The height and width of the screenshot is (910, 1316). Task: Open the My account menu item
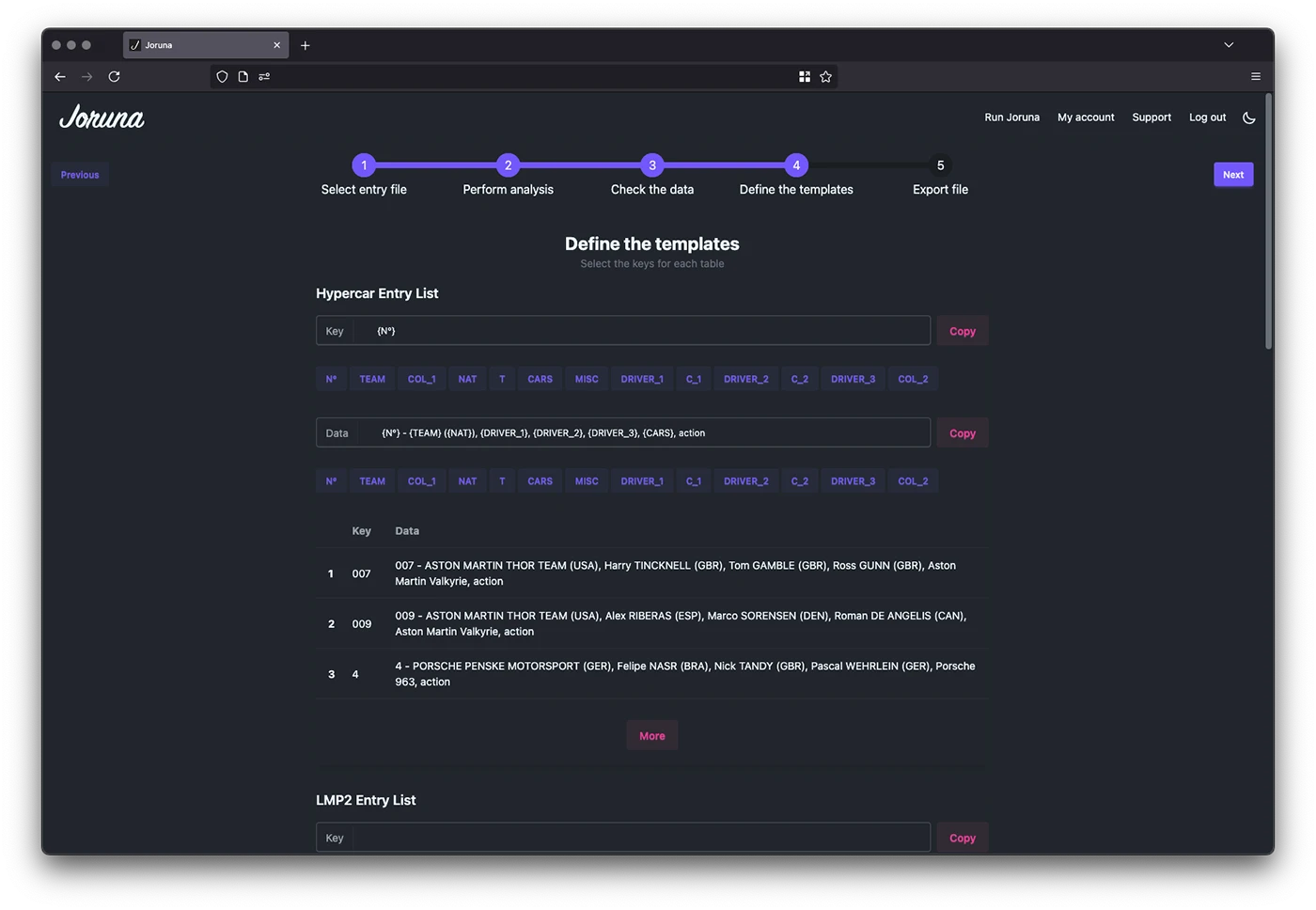pyautogui.click(x=1086, y=117)
